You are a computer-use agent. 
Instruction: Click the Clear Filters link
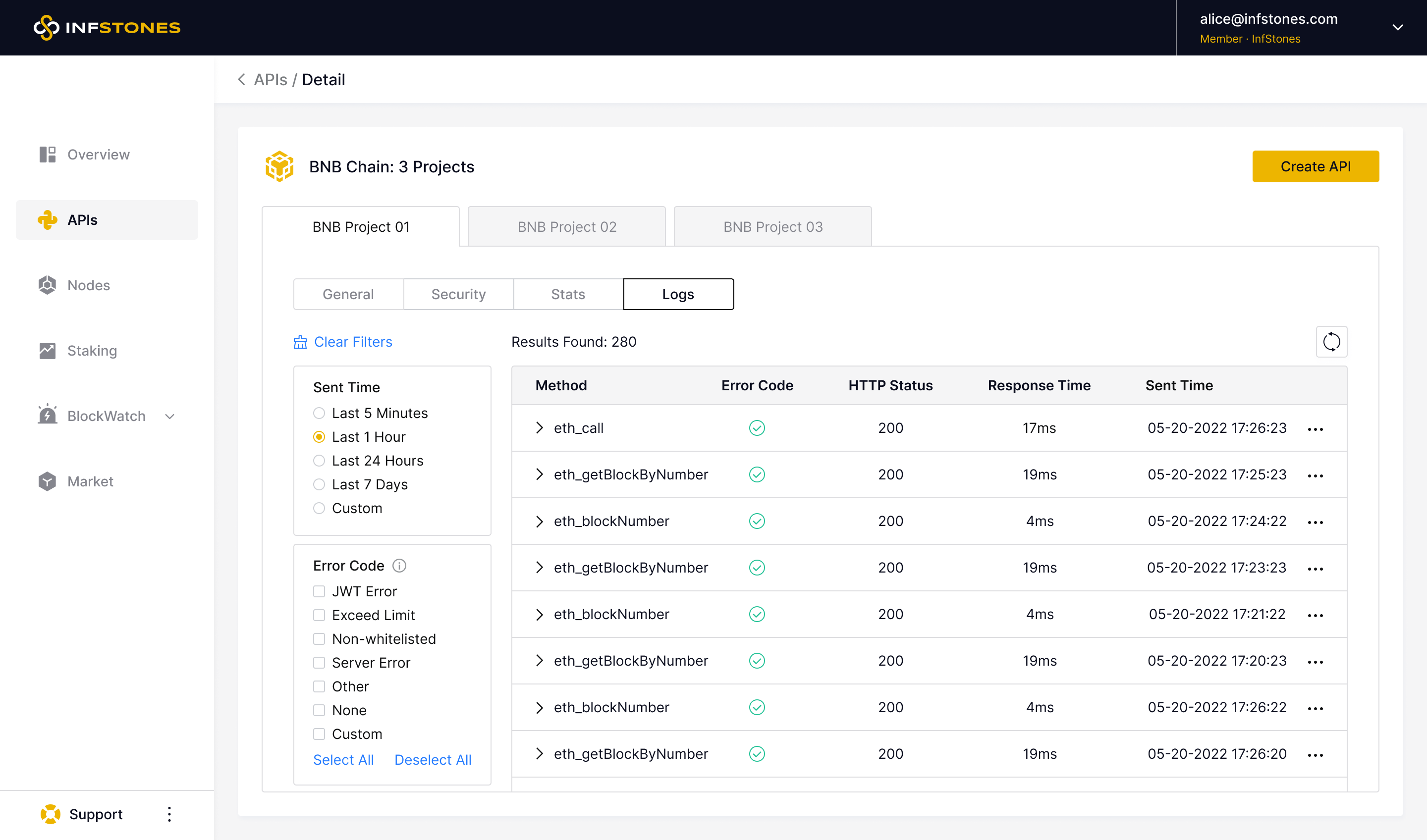[x=352, y=342]
